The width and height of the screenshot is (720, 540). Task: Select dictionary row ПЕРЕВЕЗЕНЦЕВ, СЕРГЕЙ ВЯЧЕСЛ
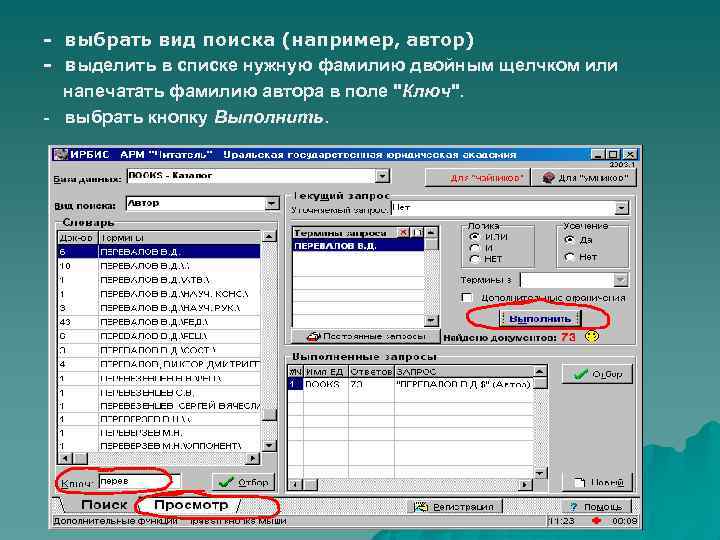(x=159, y=406)
